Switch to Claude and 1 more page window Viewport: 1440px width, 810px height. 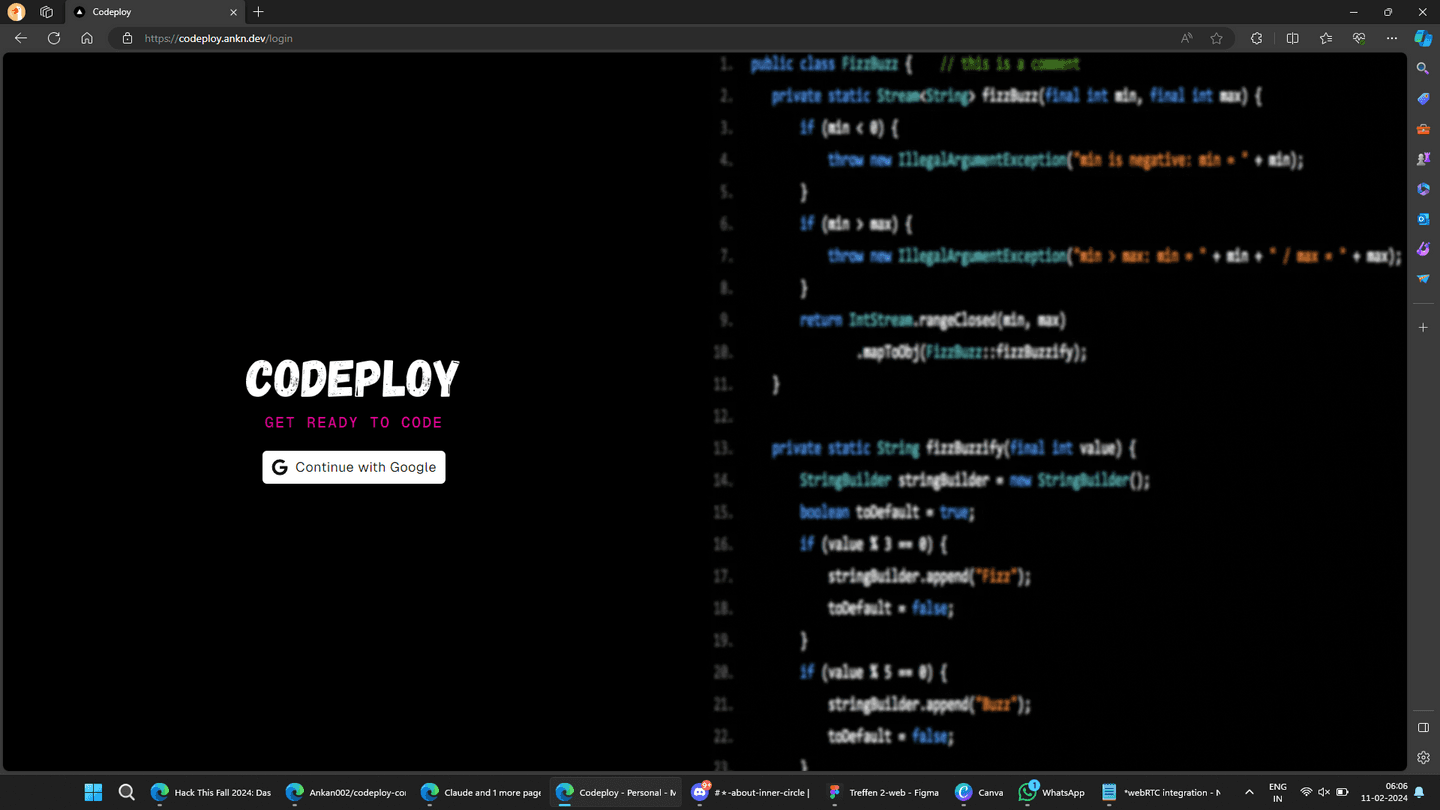481,792
